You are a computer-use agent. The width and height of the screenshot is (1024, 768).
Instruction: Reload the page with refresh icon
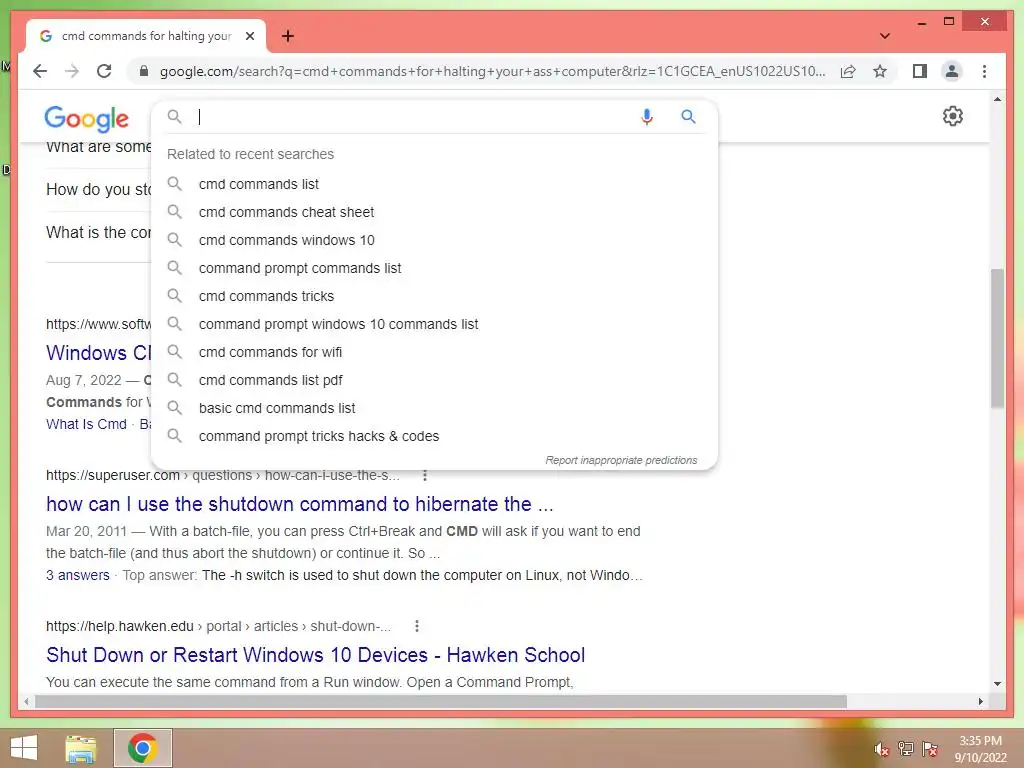click(x=104, y=71)
